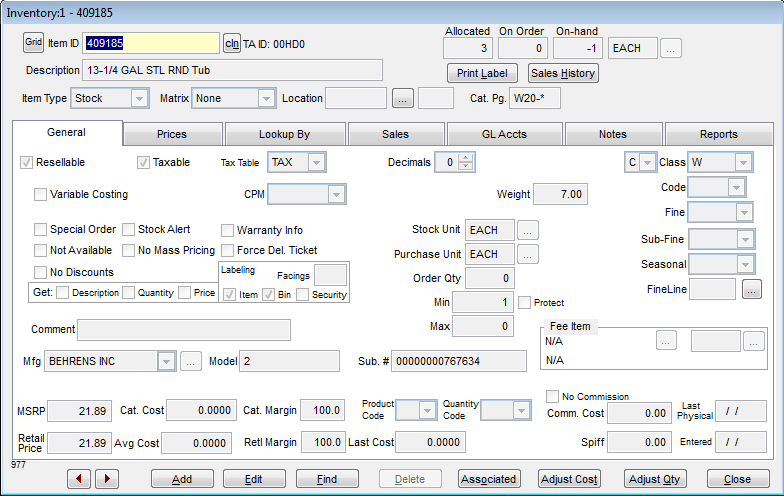Check the Stock Alert box
This screenshot has width=784, height=496.
click(x=128, y=230)
